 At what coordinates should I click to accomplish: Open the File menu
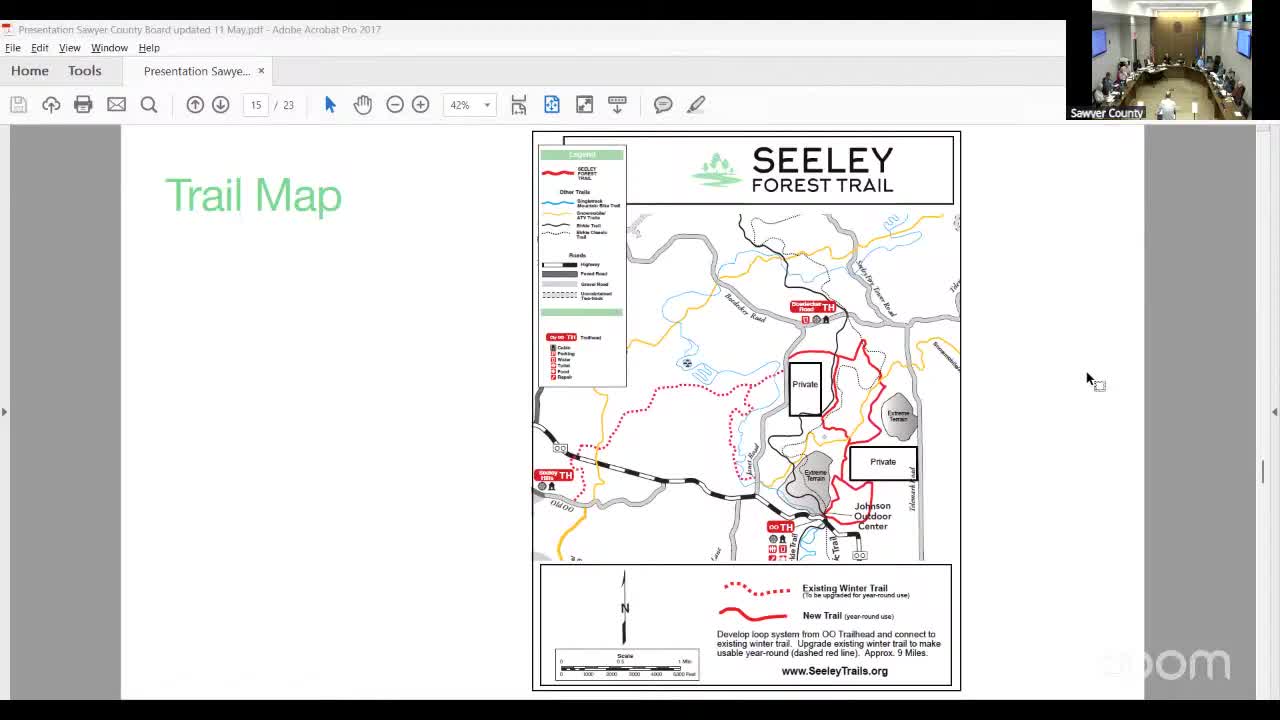pos(13,48)
